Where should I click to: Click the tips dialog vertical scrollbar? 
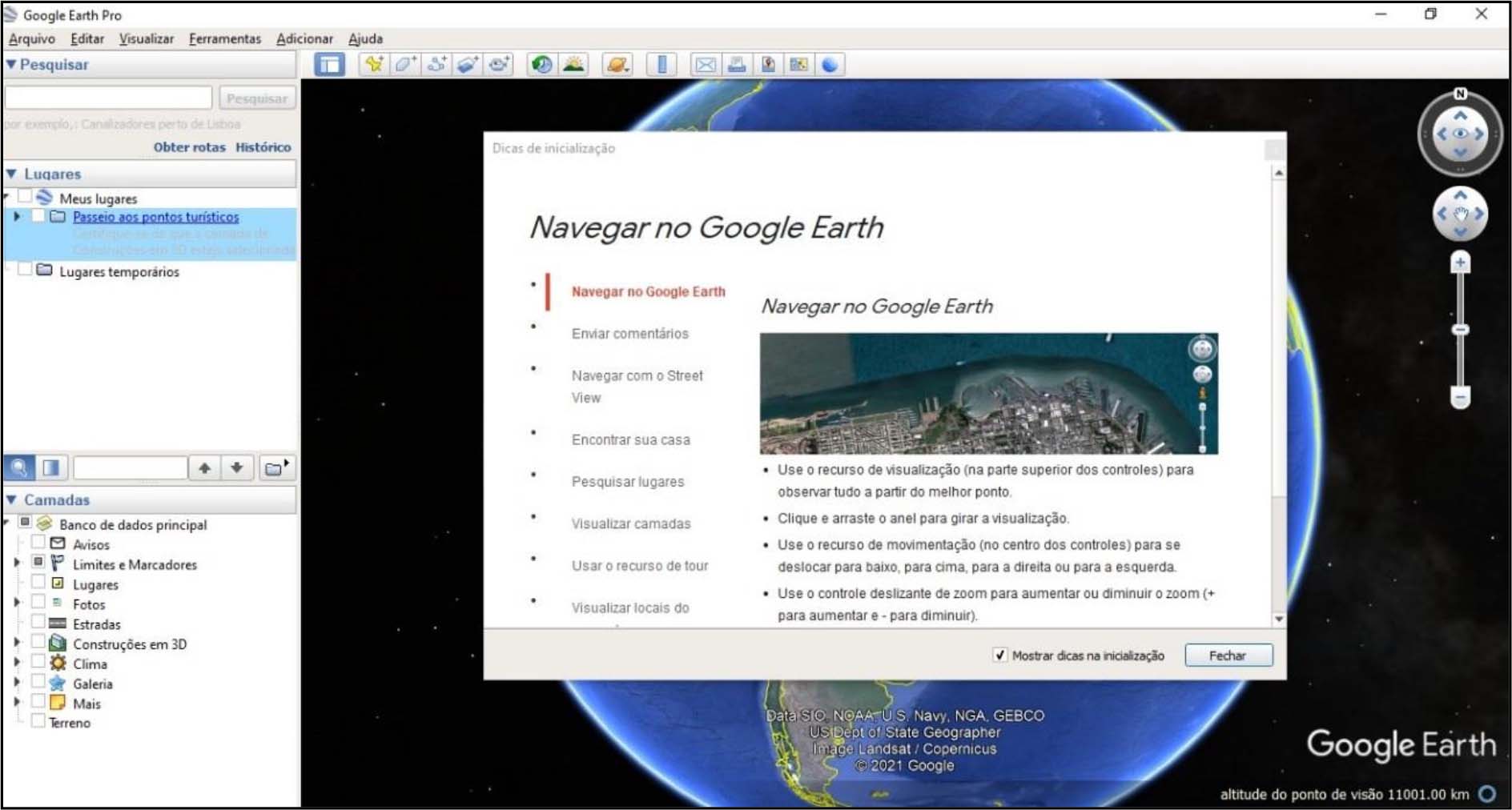tap(1278, 396)
